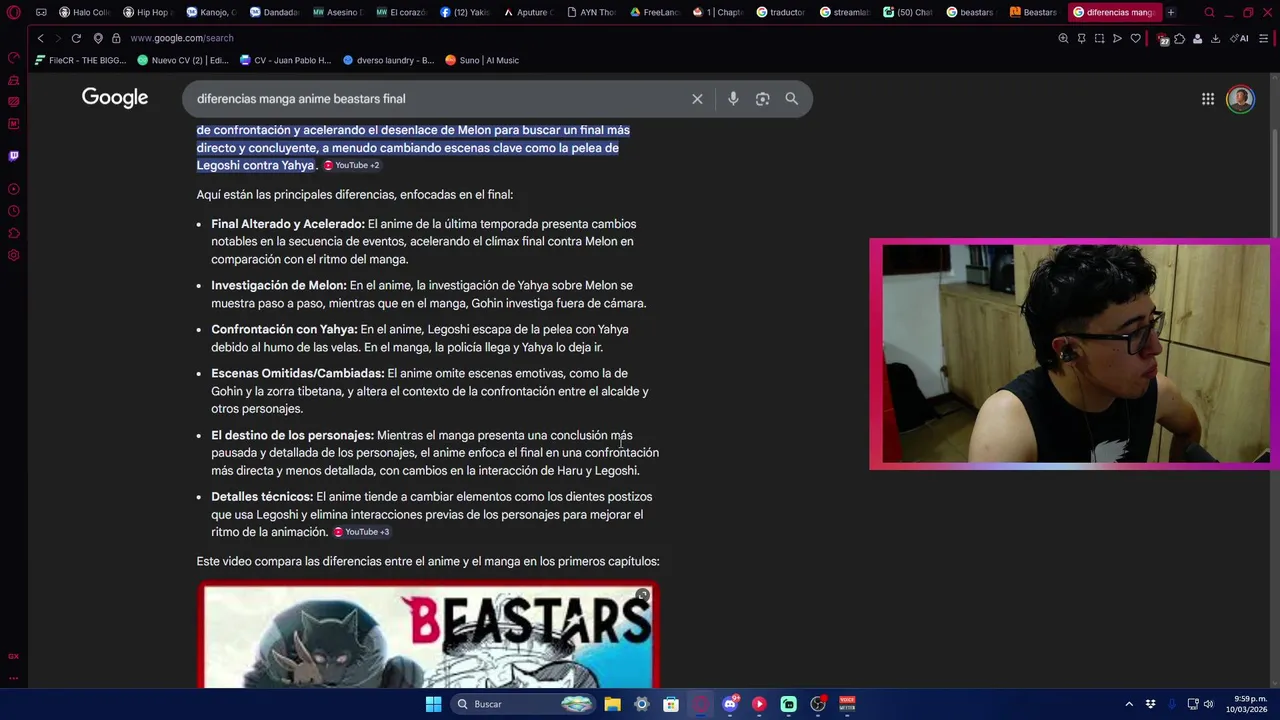
Task: Open the toolbar easy setup menu icon
Action: pos(1264,38)
